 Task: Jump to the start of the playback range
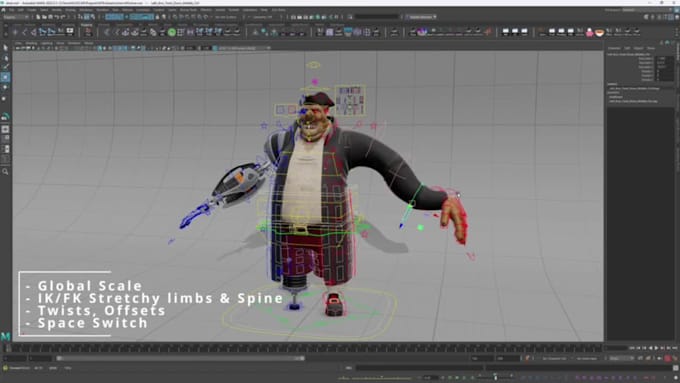pyautogui.click(x=632, y=348)
